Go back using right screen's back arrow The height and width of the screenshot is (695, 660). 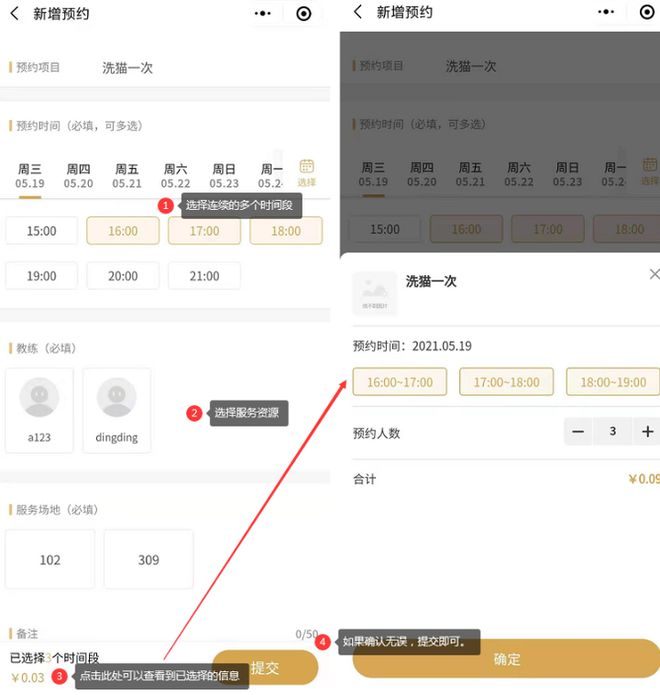[358, 12]
